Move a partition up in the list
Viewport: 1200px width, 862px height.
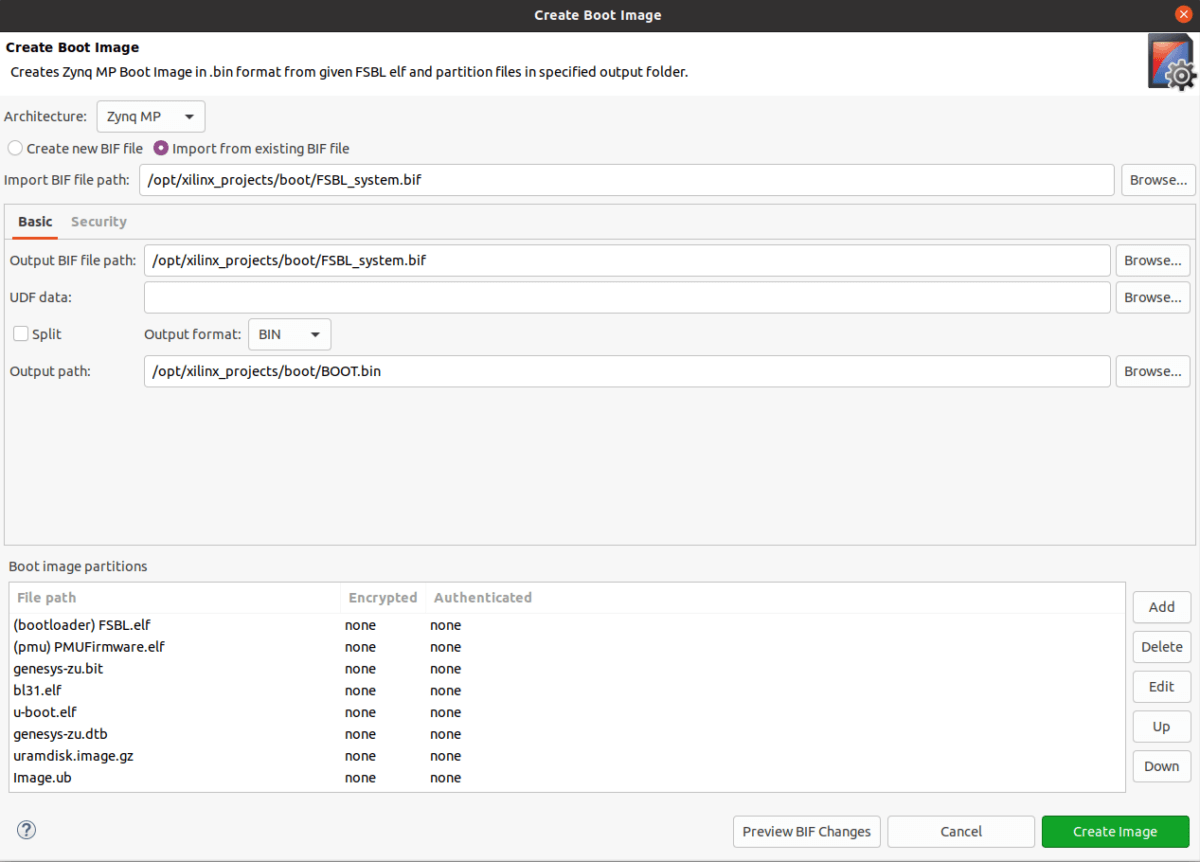[x=1161, y=726]
